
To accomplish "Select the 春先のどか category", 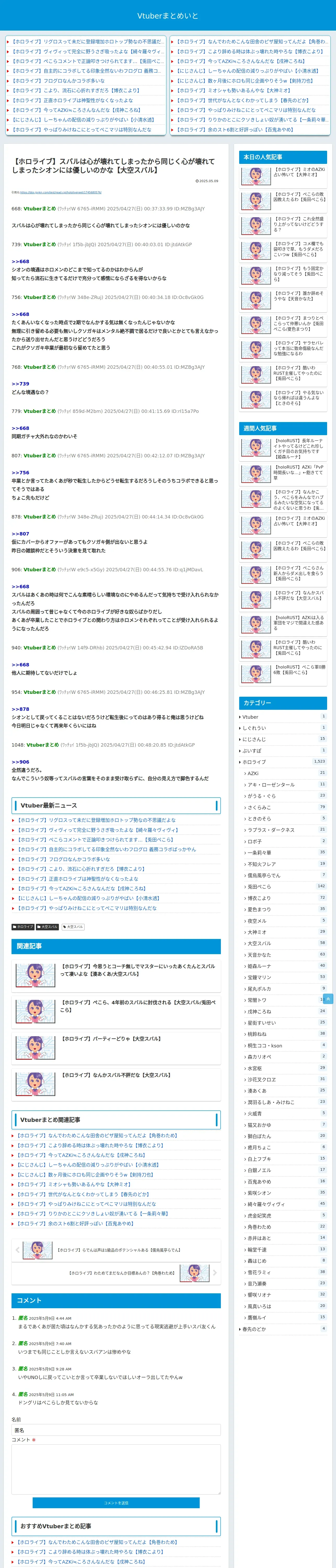I will tap(283, 1329).
